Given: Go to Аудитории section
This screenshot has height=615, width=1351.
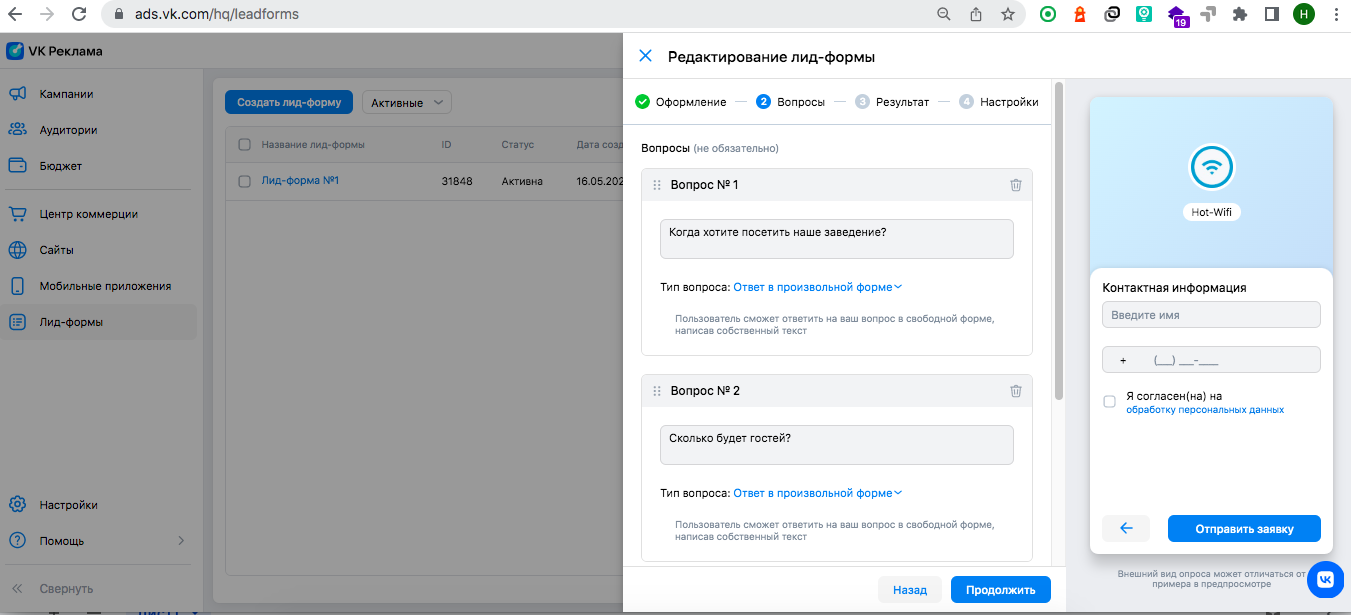Looking at the screenshot, I should (68, 130).
